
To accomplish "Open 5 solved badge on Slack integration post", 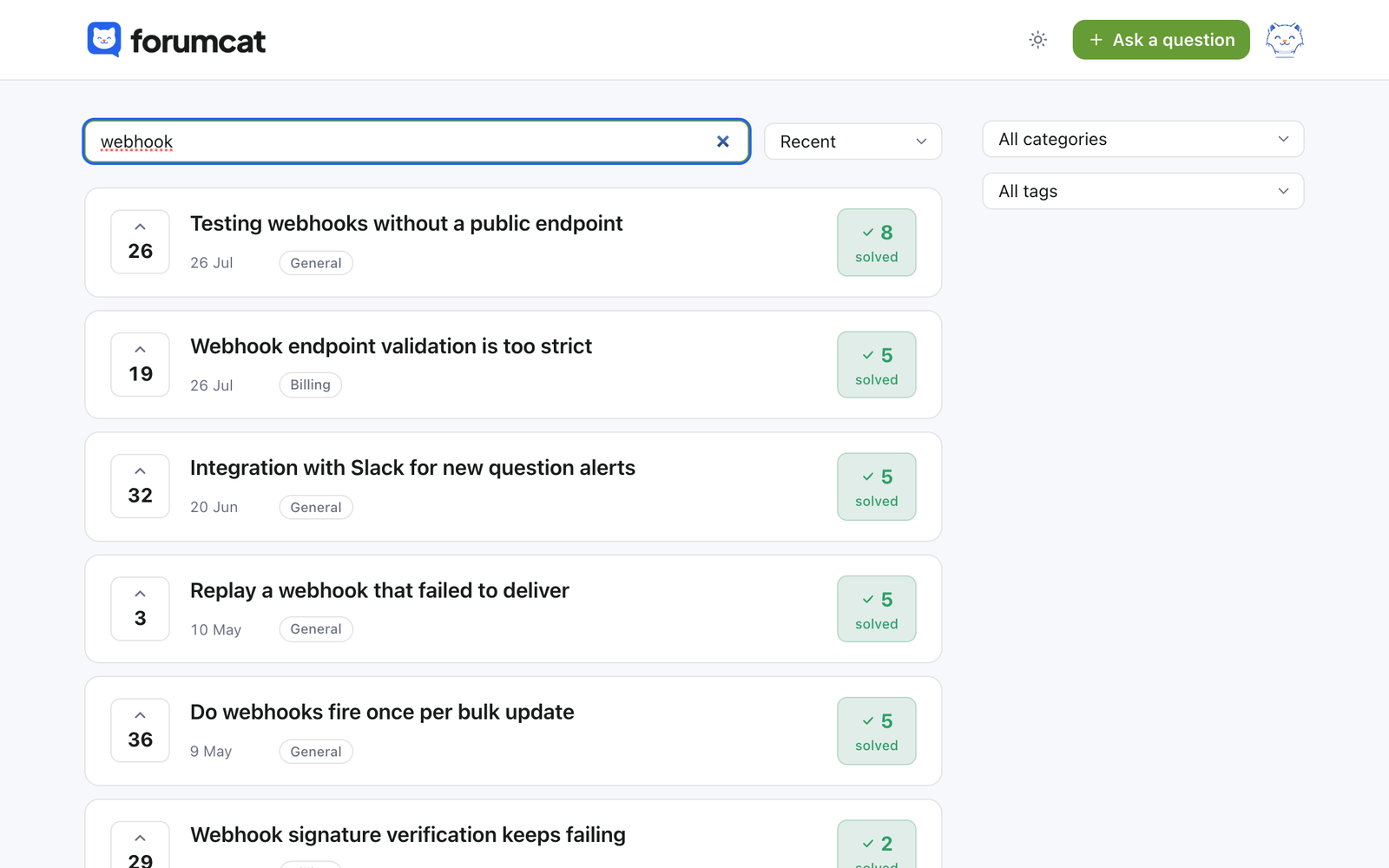I will click(876, 487).
